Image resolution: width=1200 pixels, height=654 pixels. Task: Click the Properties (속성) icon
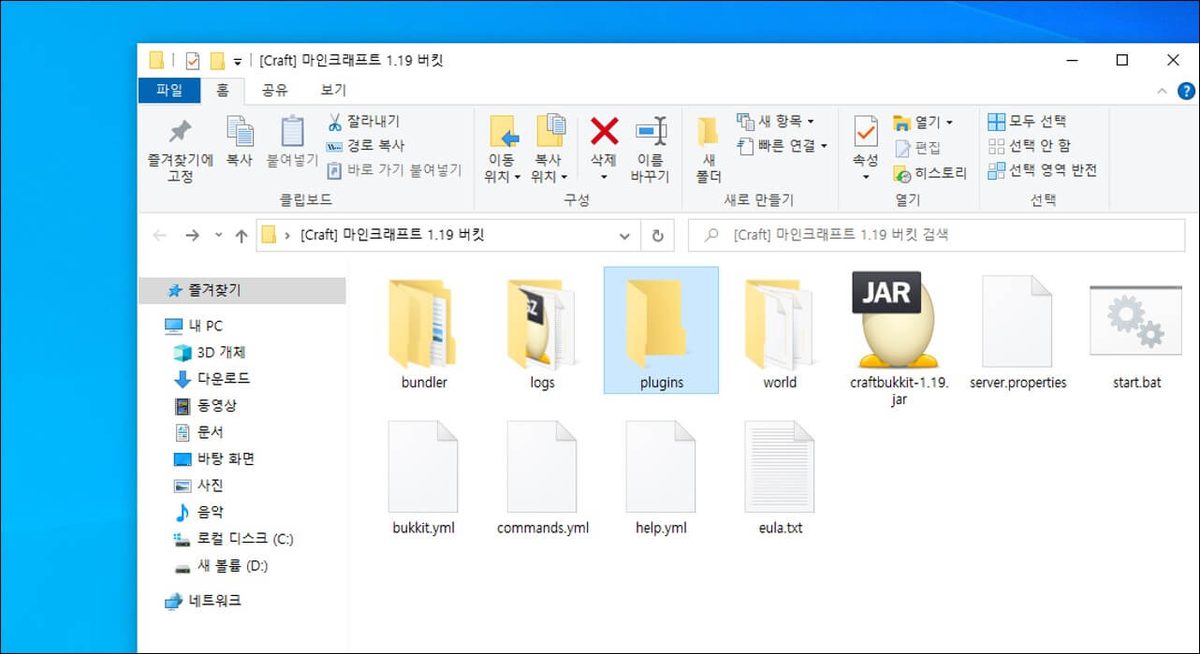coord(865,131)
